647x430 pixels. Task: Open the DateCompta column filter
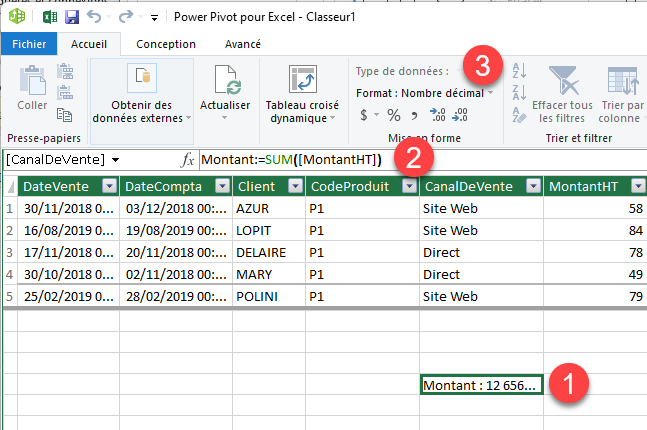(x=222, y=186)
